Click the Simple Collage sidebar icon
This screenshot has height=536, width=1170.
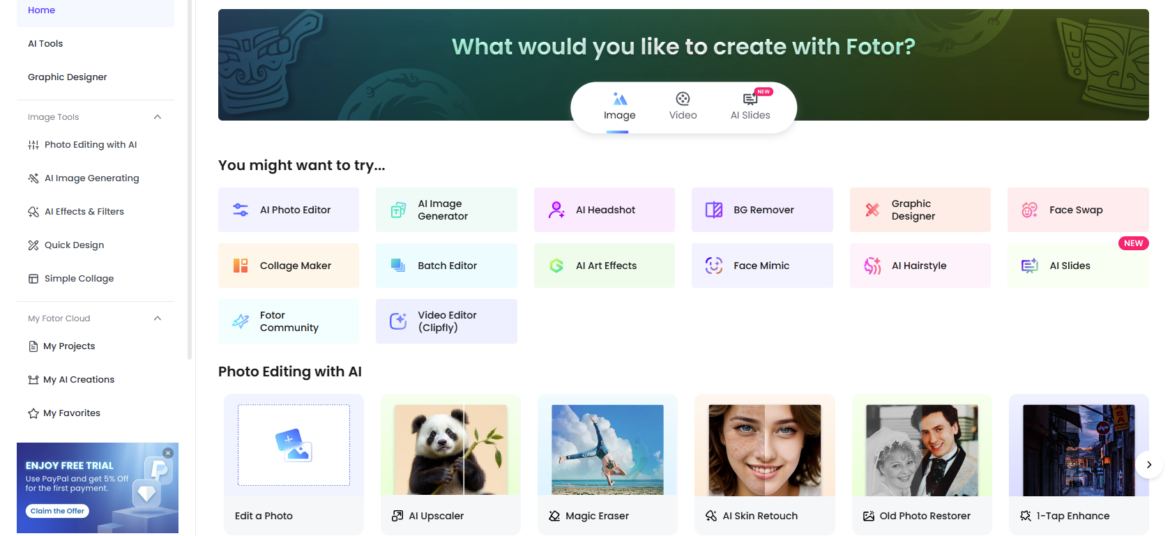click(x=33, y=278)
